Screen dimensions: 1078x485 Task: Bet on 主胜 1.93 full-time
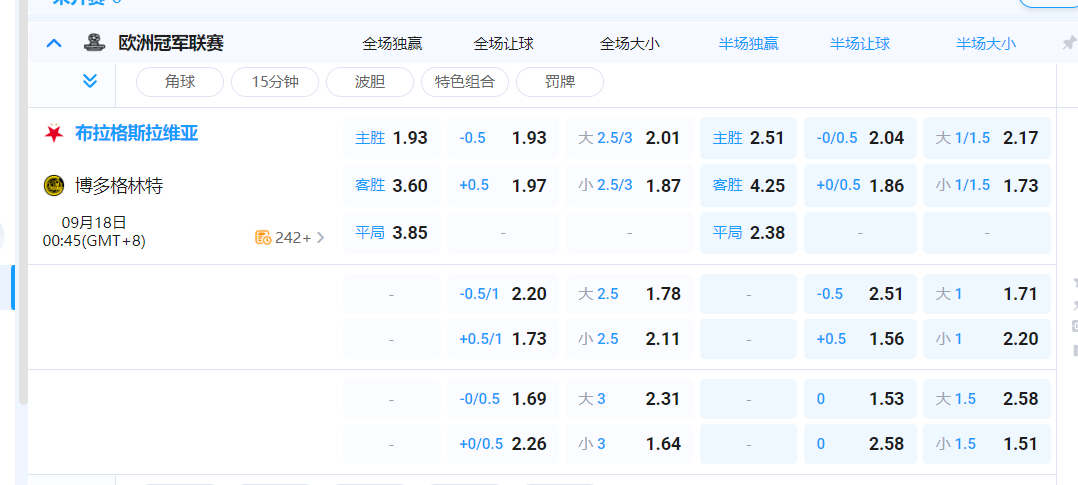tap(391, 138)
